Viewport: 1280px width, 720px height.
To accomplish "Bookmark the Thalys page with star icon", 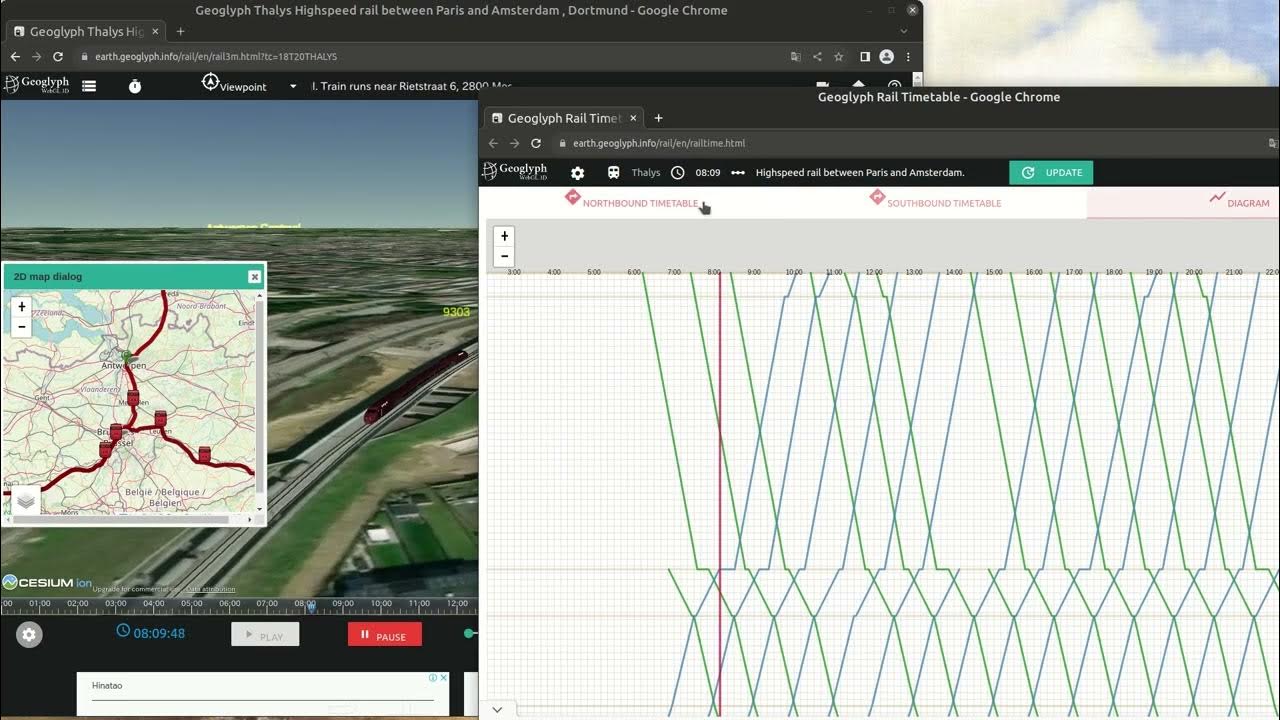I will (x=839, y=57).
